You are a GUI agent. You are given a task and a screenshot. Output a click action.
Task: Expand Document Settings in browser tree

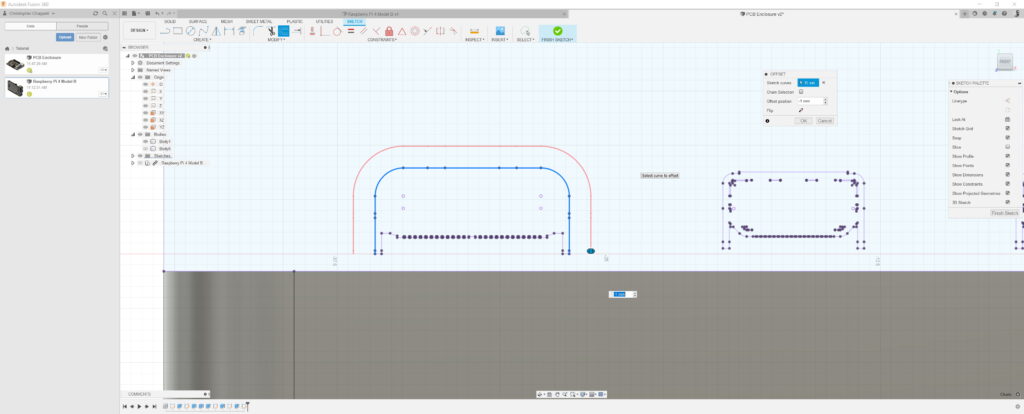(133, 63)
